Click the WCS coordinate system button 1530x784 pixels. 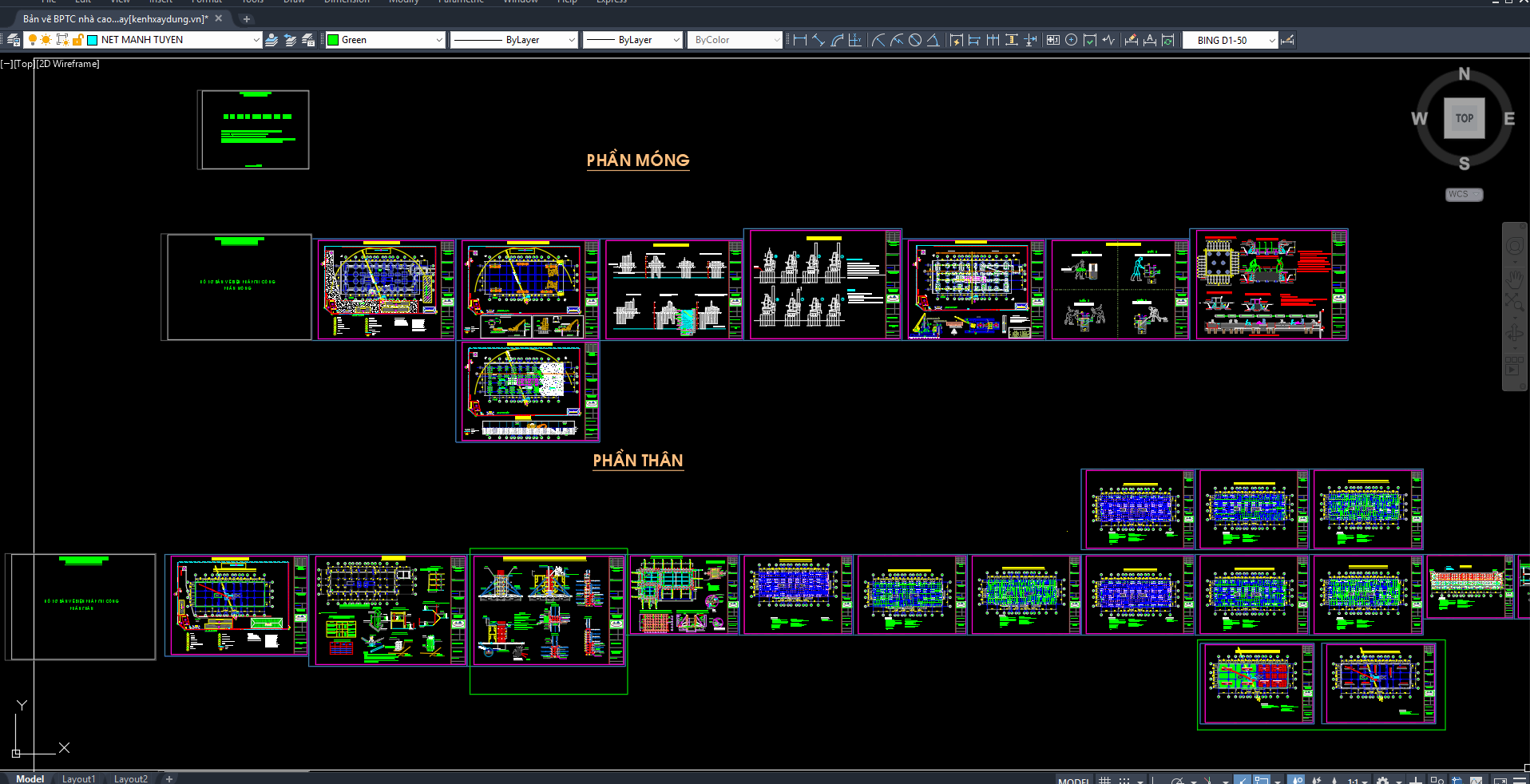tap(1464, 194)
